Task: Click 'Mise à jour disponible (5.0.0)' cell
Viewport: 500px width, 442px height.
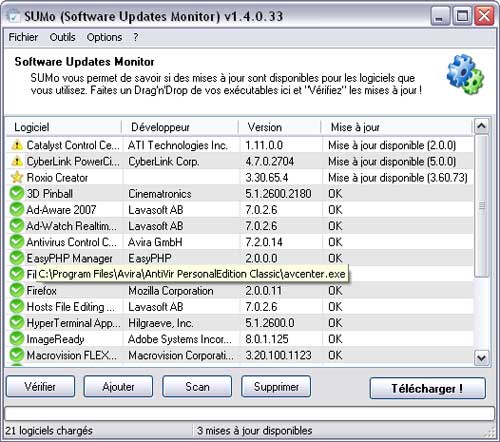Action: point(392,162)
